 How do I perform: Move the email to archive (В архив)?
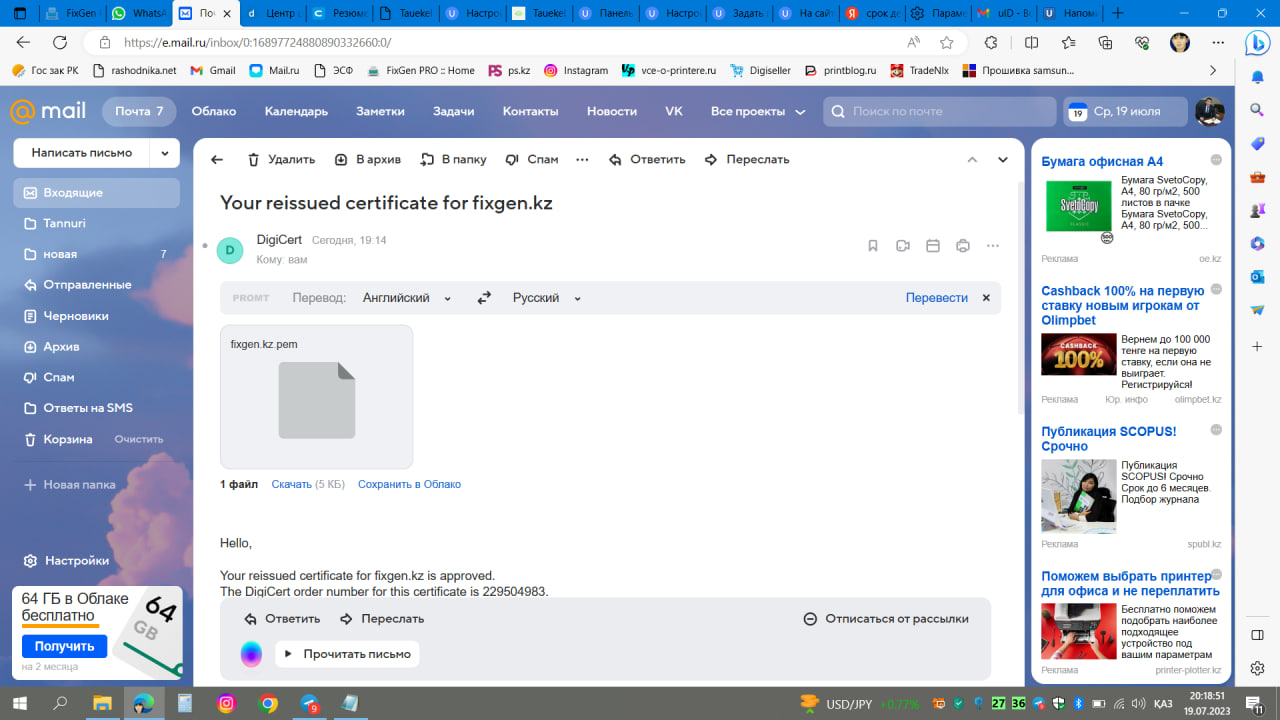click(x=367, y=160)
